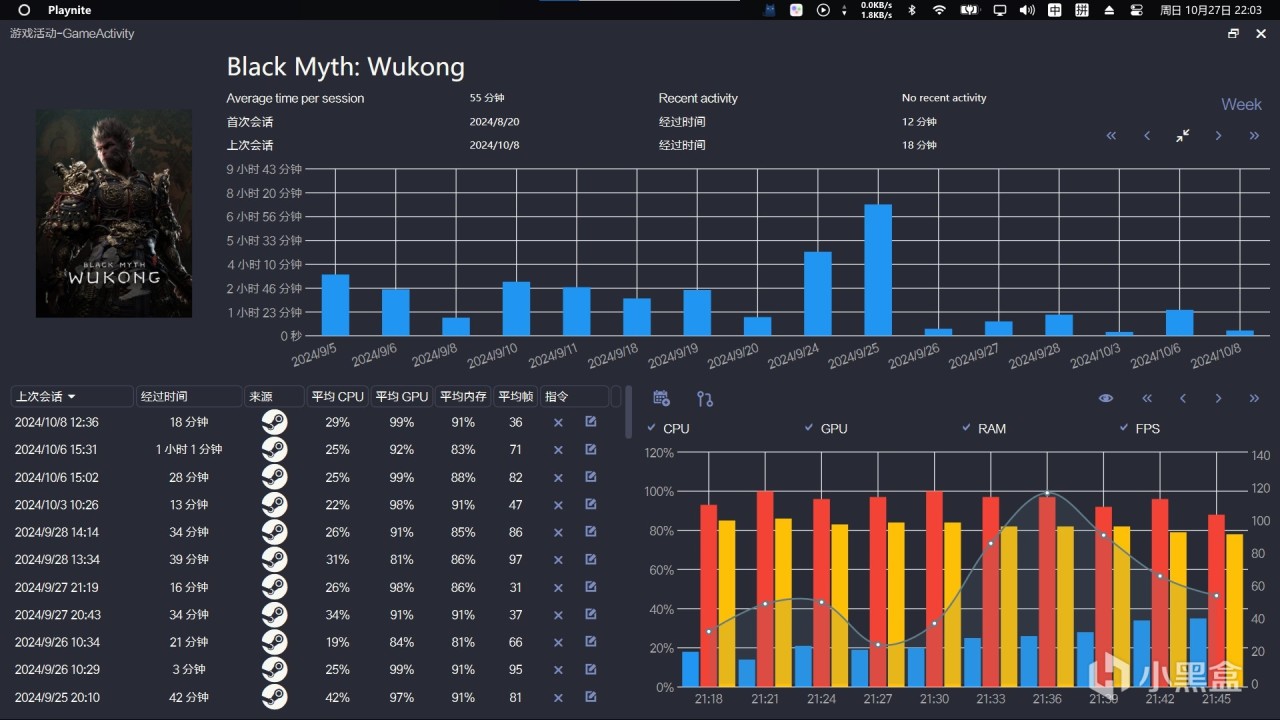Delete the 2024/10/6 15:31 session
This screenshot has height=720, width=1280.
tap(558, 450)
